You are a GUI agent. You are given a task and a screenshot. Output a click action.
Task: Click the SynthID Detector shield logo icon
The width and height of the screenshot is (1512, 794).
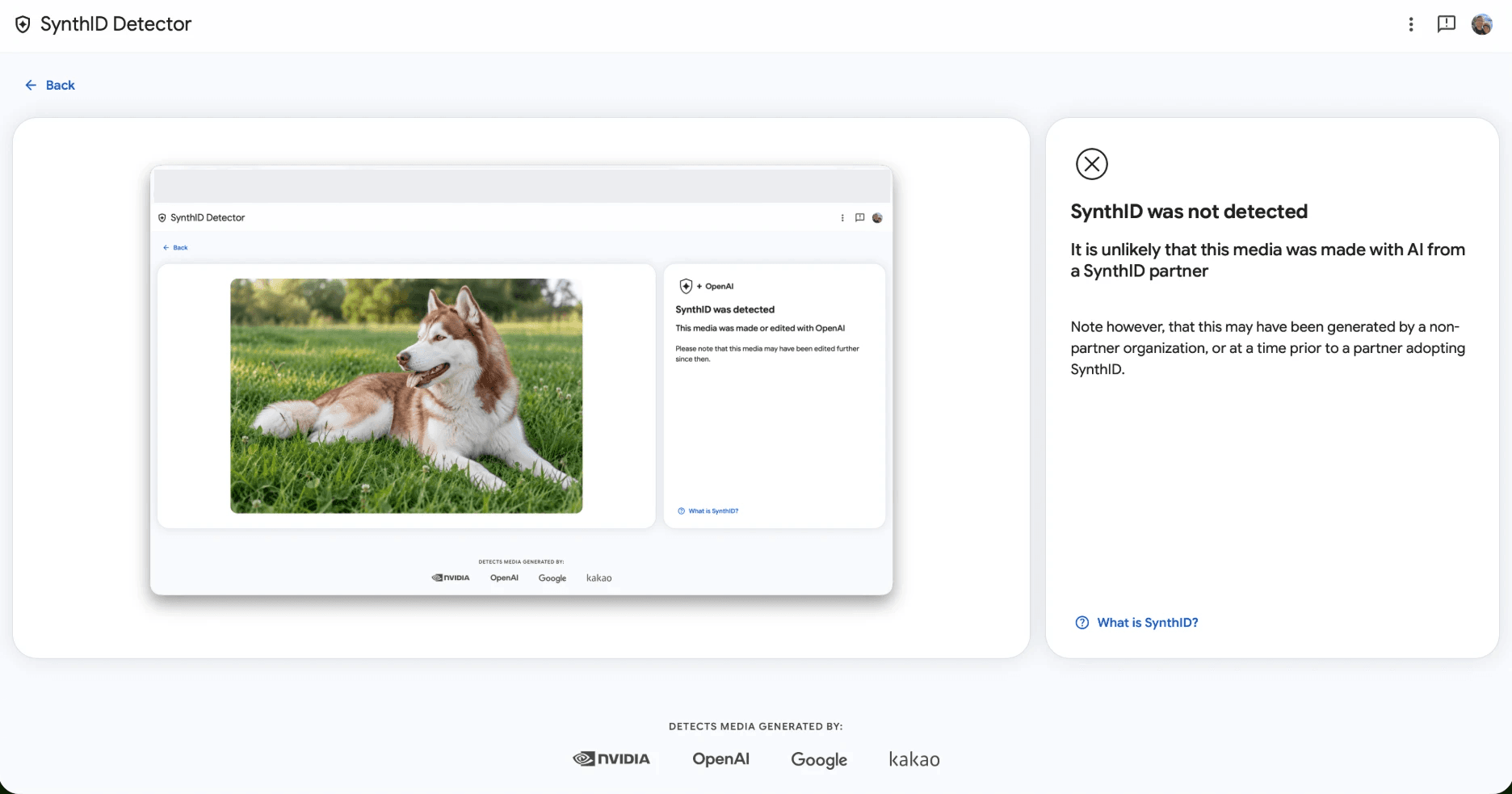[23, 24]
